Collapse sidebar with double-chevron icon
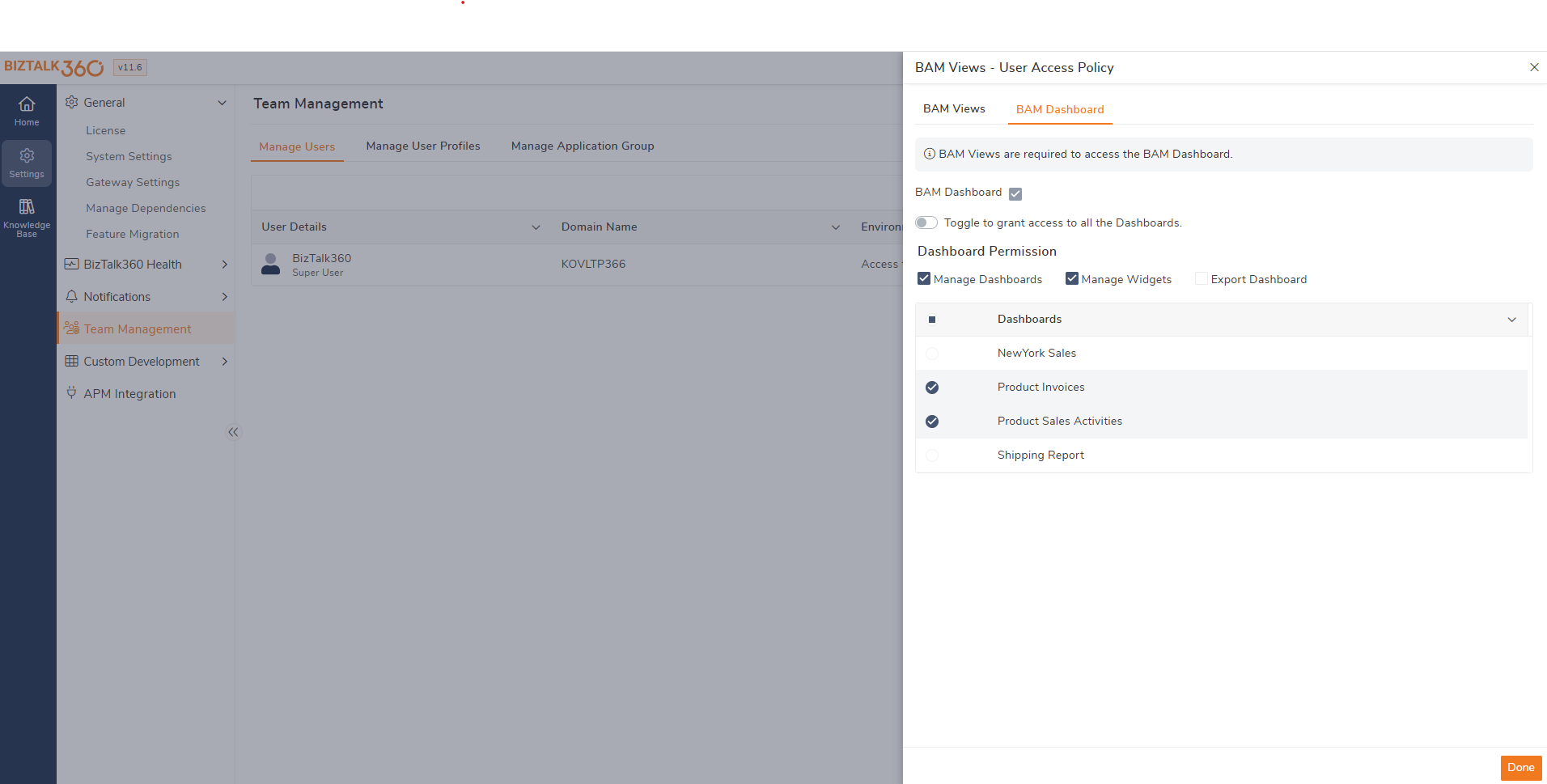The height and width of the screenshot is (784, 1547). pyautogui.click(x=233, y=432)
